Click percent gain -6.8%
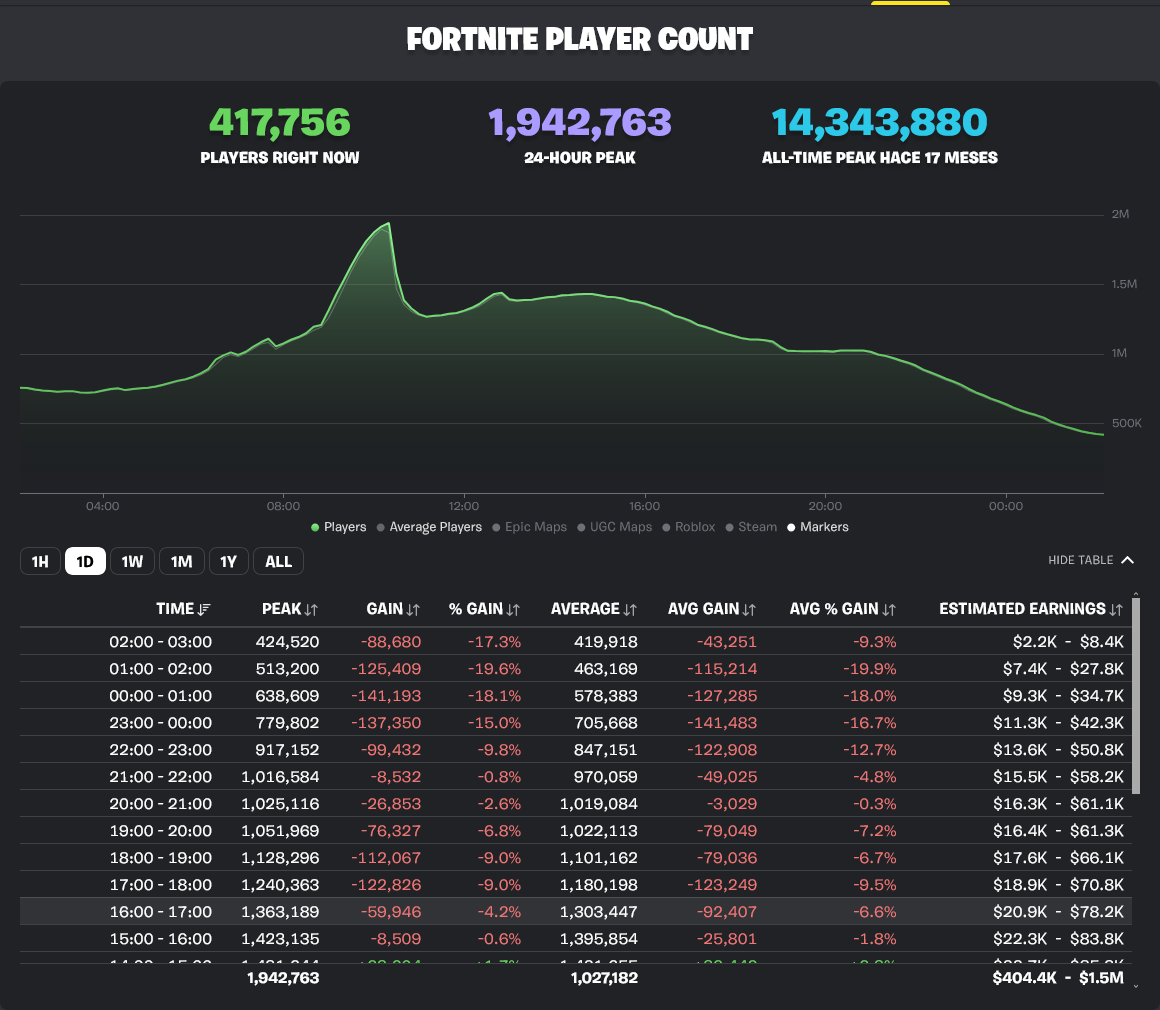 (499, 831)
